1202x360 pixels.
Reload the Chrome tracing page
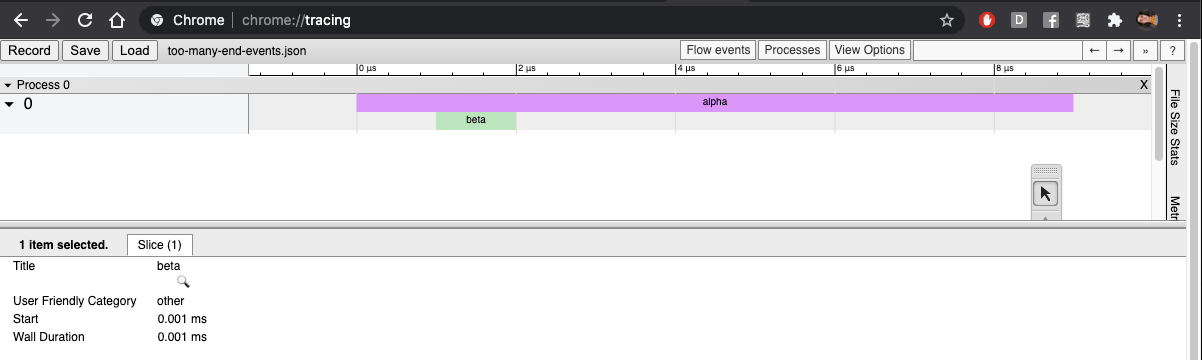point(86,20)
